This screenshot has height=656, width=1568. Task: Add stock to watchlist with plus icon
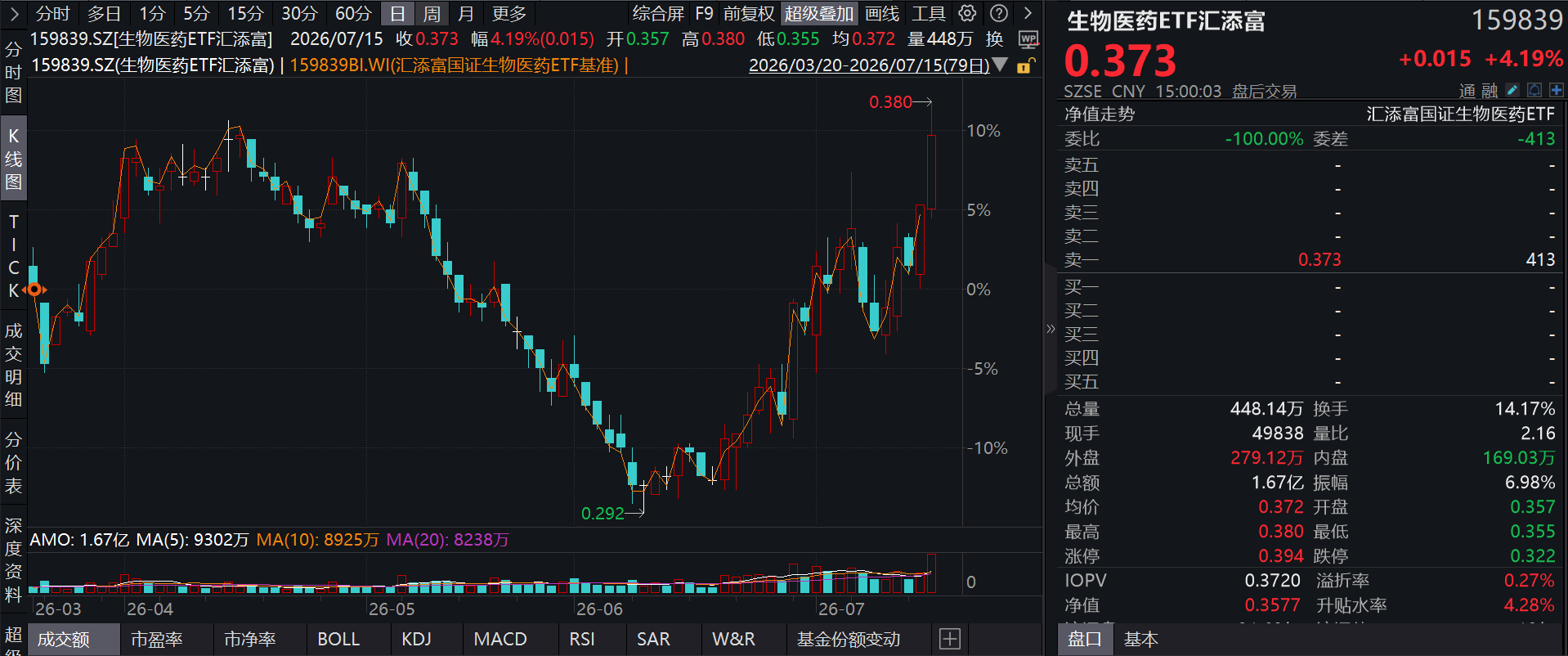click(1556, 90)
